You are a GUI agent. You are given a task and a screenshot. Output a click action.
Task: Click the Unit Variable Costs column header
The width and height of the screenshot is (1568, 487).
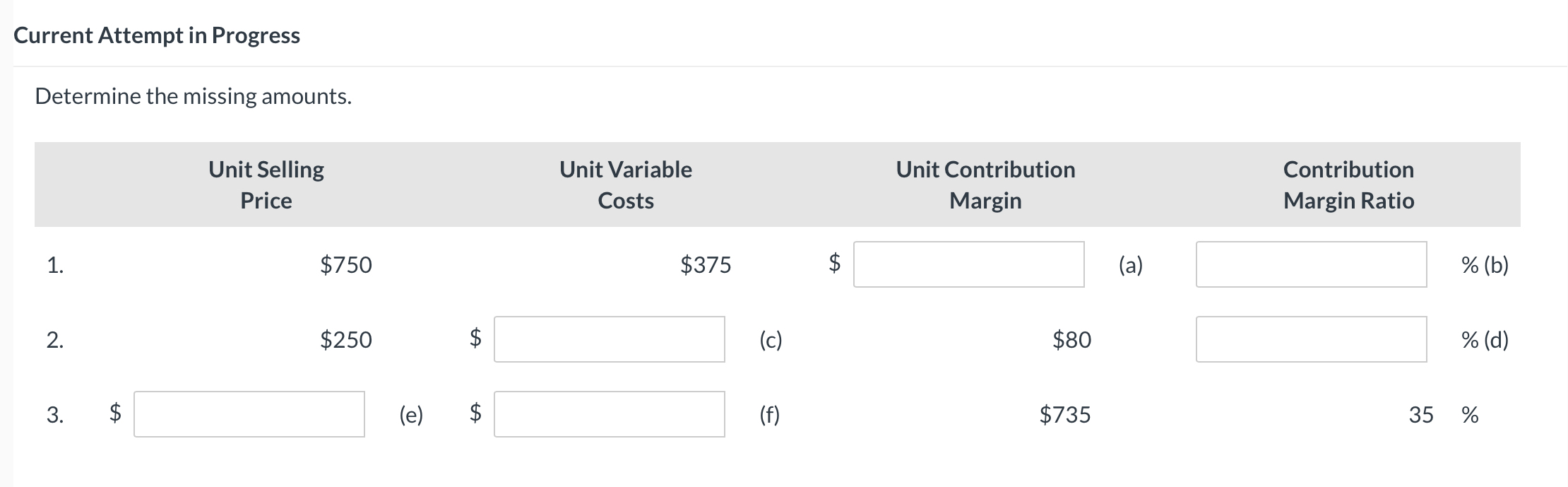[x=624, y=184]
